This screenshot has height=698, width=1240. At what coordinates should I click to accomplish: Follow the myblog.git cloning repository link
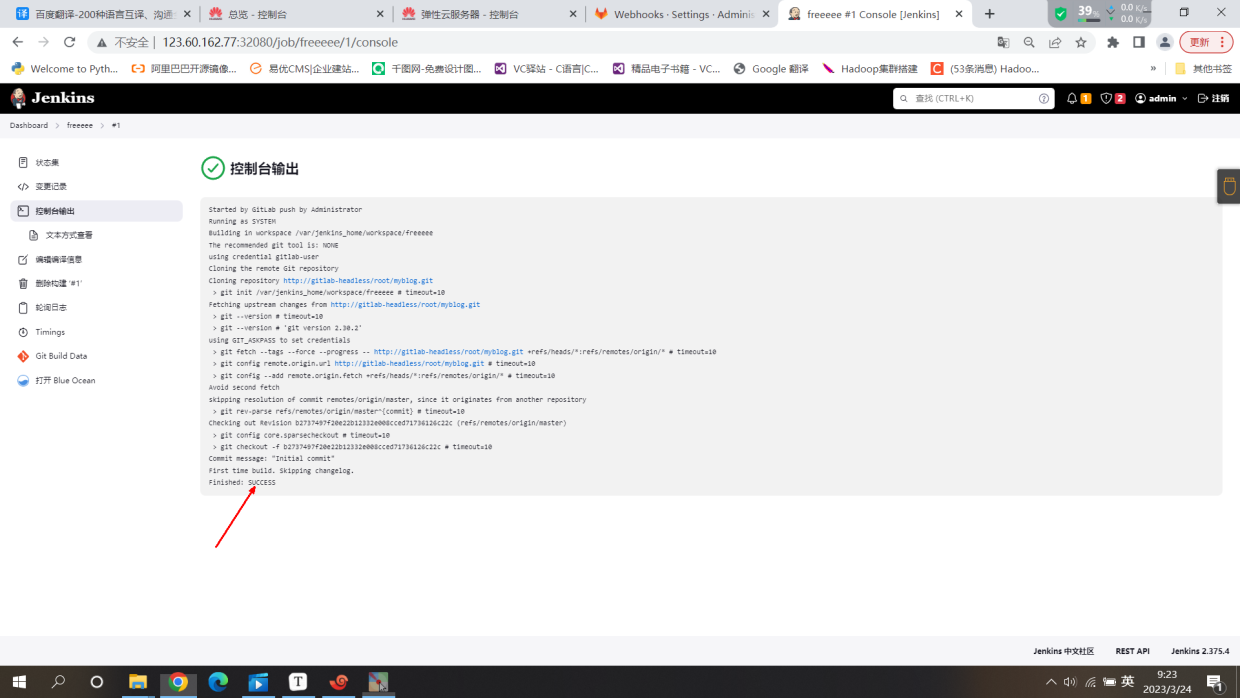point(358,281)
